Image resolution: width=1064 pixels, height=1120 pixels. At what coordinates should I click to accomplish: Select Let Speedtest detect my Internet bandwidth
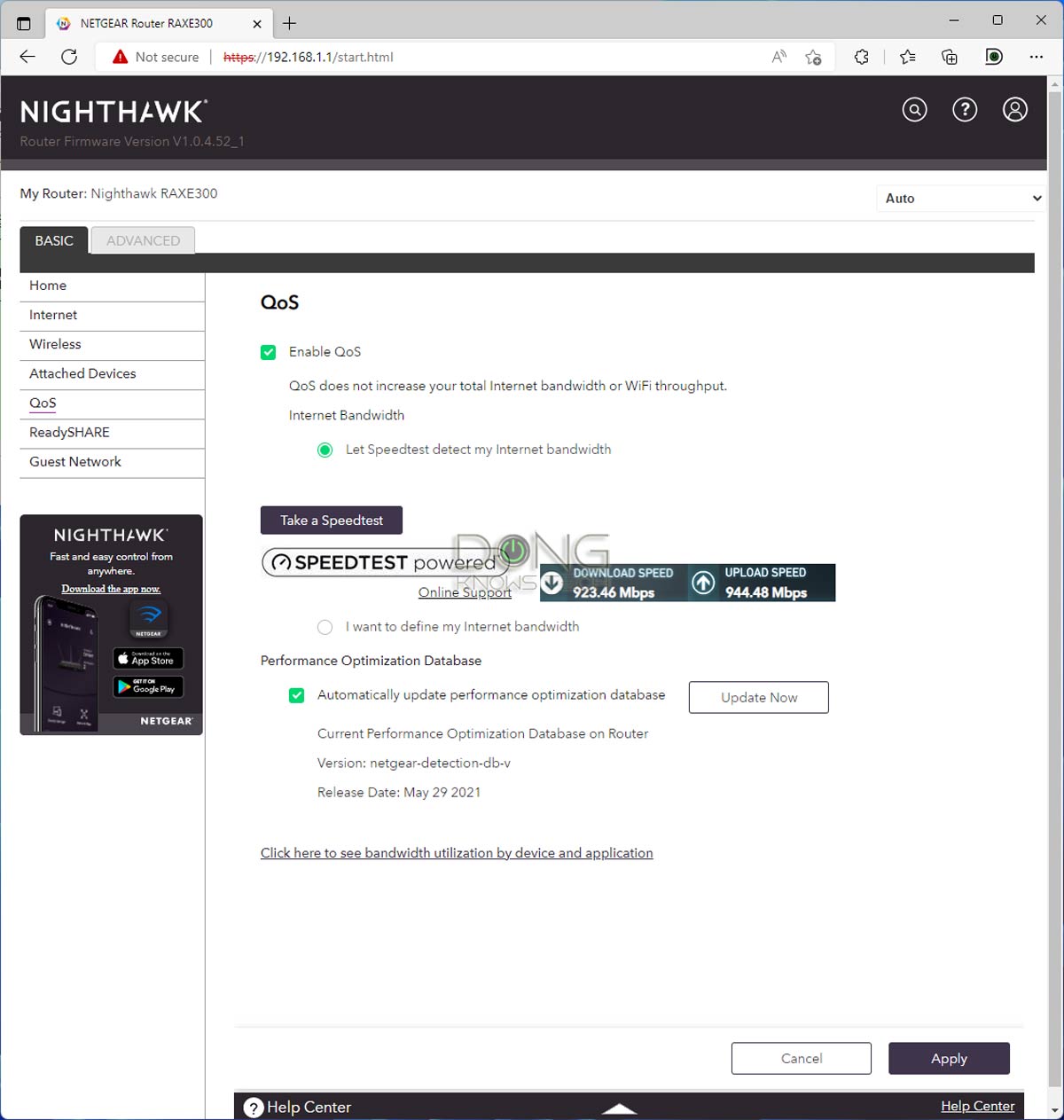click(x=325, y=450)
